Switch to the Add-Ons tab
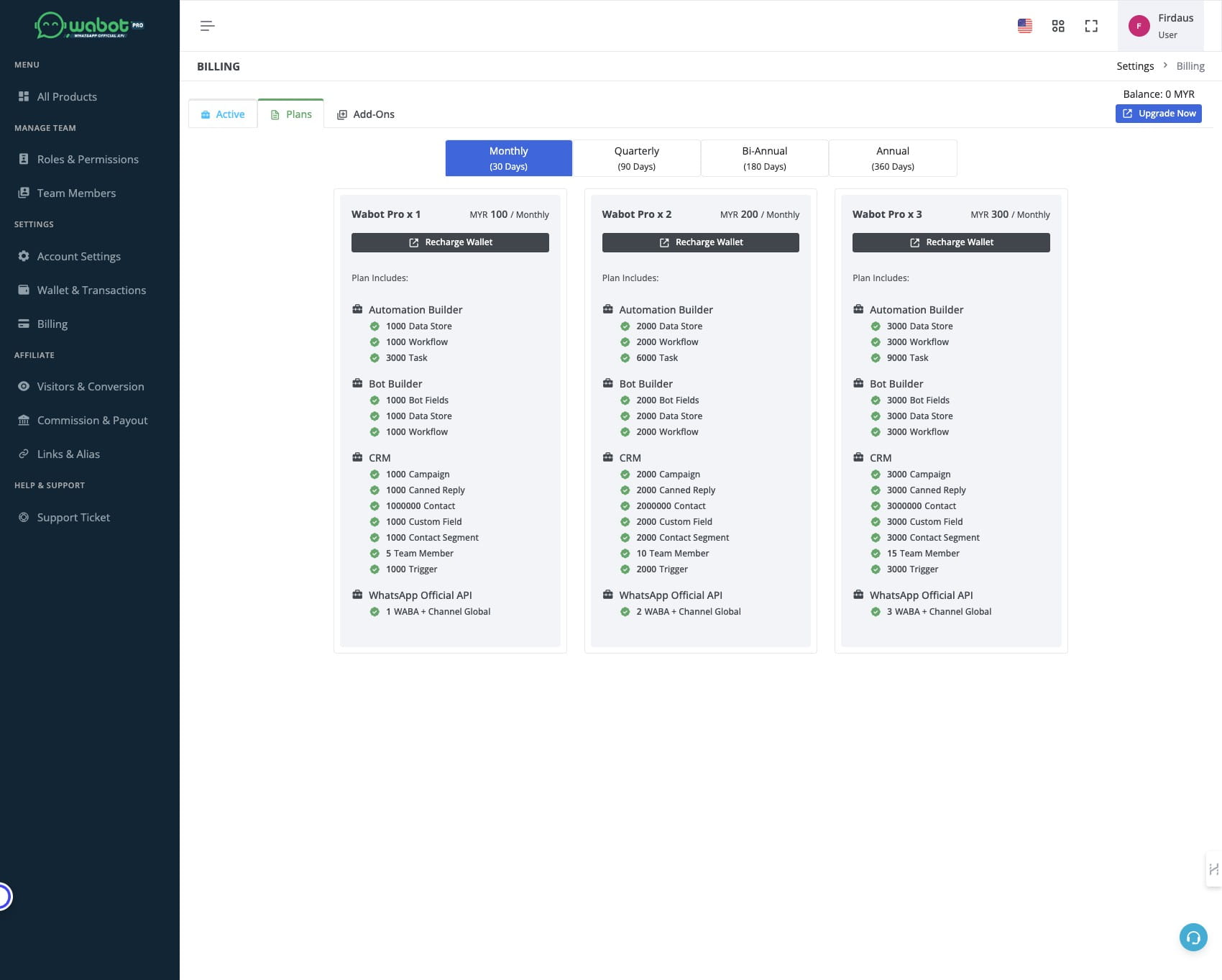The height and width of the screenshot is (980, 1222). coord(366,114)
